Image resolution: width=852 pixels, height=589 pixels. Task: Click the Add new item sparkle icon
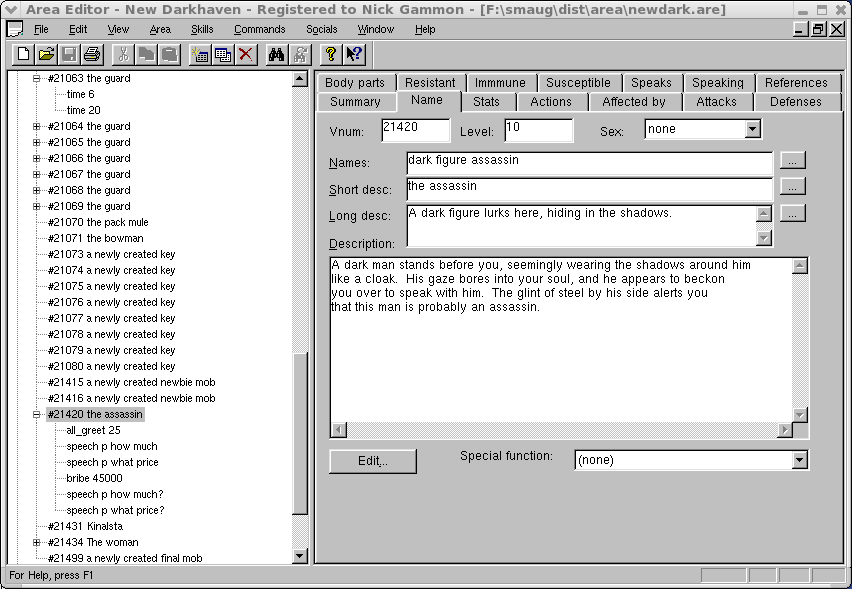pos(201,54)
